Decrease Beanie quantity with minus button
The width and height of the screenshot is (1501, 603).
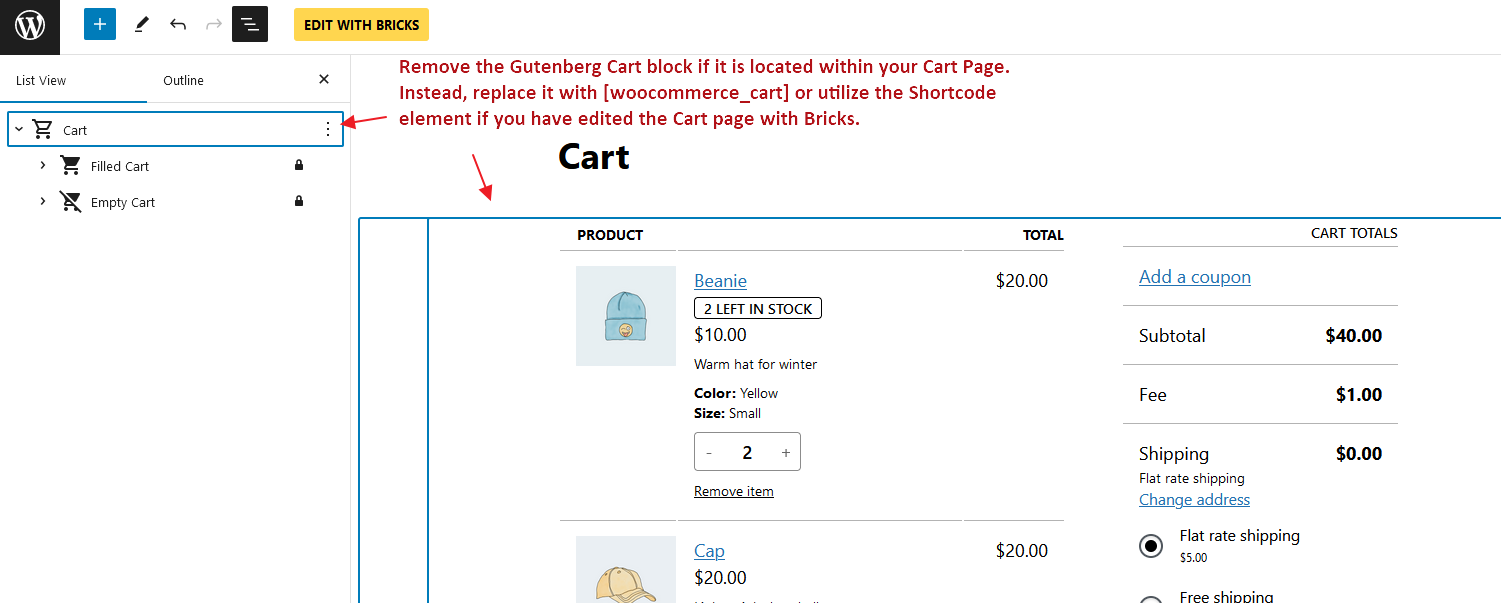pyautogui.click(x=709, y=453)
